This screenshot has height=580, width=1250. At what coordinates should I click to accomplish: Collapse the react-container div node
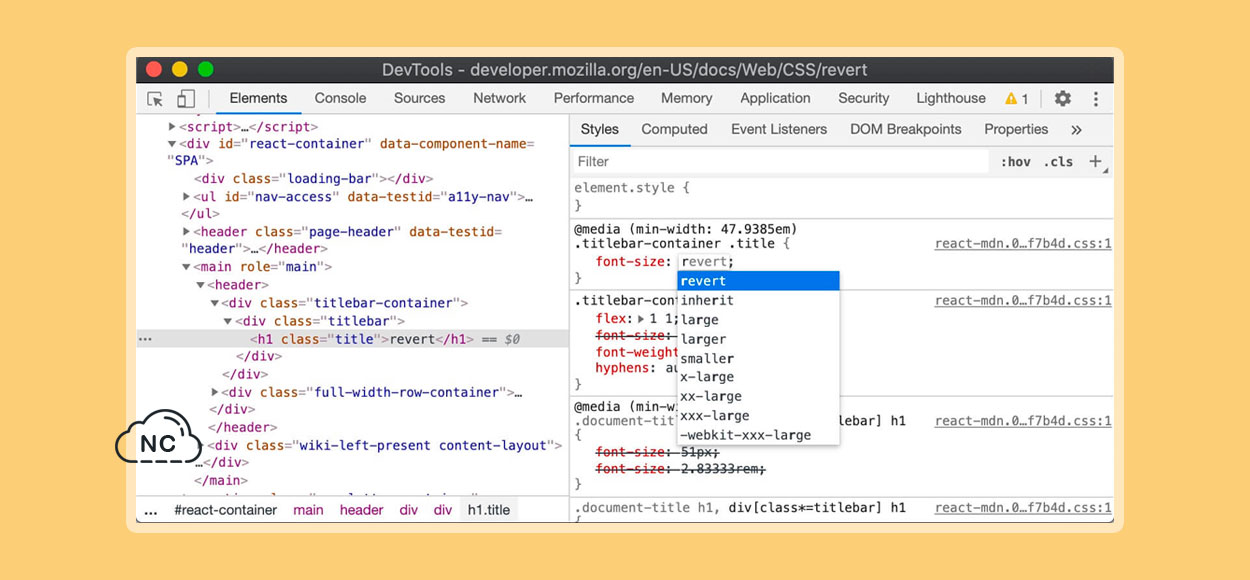tap(172, 144)
